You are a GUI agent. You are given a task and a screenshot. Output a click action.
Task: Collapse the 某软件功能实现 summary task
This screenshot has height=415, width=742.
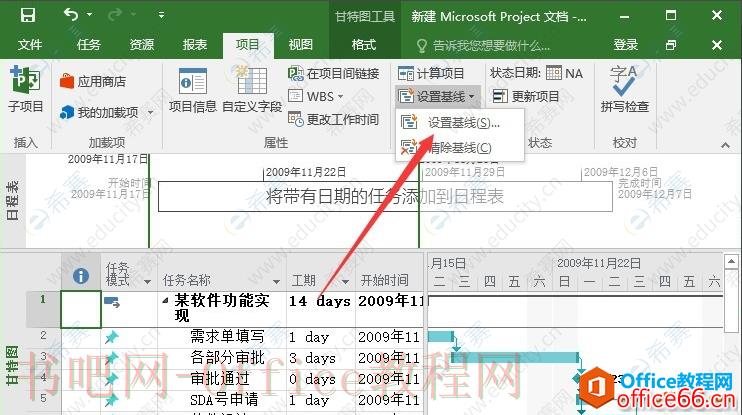165,300
